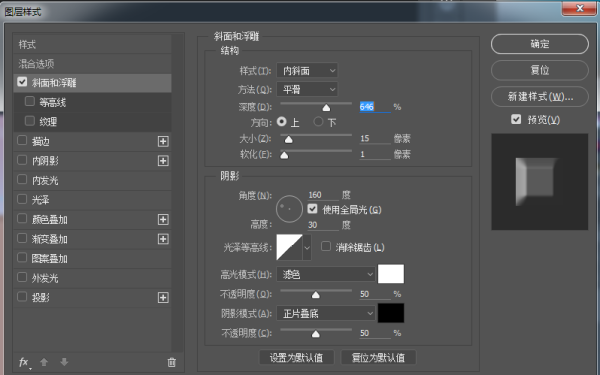Click the 复位为默认值 button
Viewport: 600px width, 375px height.
pos(378,357)
